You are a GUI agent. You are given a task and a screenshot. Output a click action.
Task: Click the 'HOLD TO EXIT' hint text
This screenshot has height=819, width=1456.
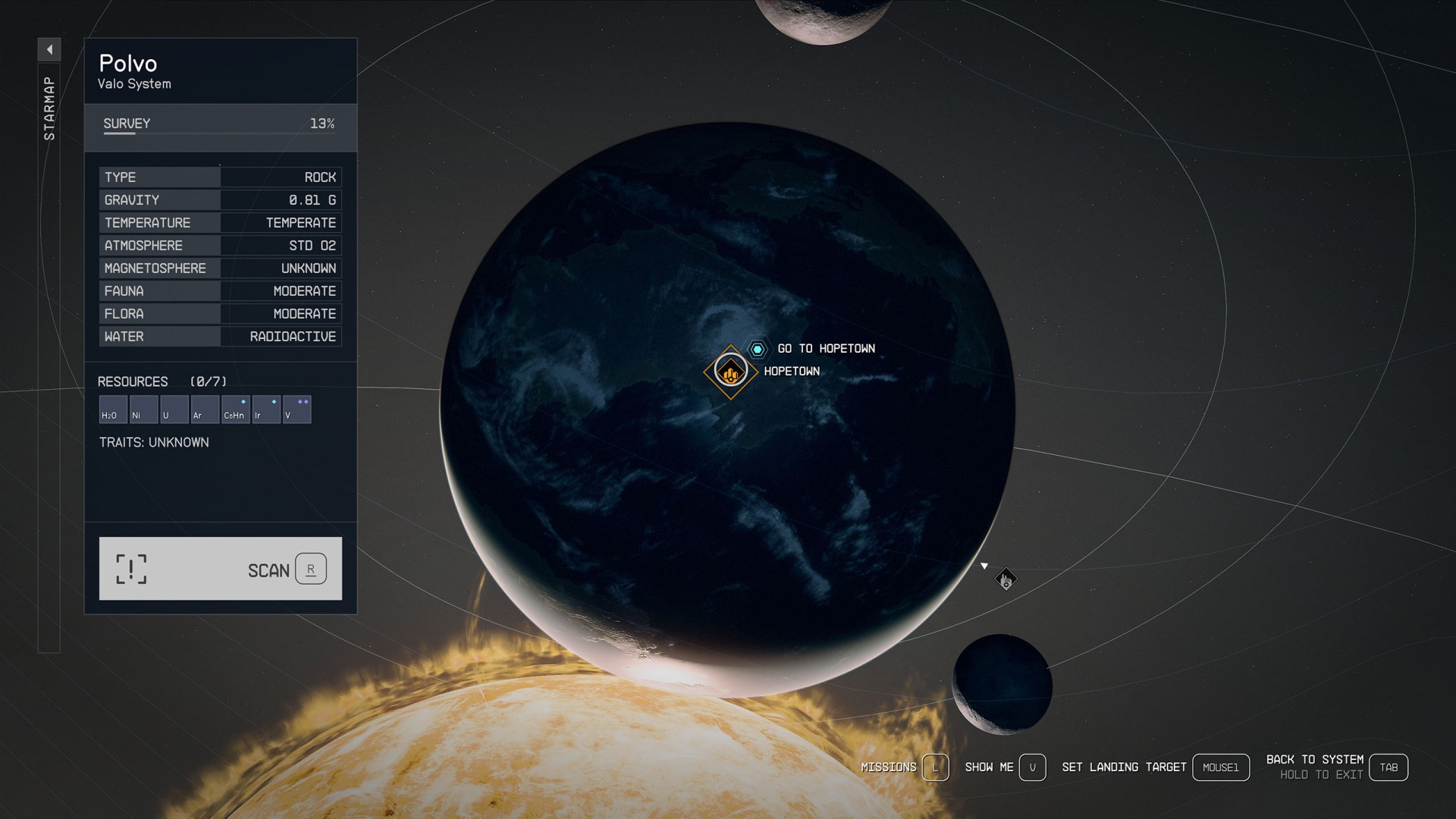pos(1322,775)
